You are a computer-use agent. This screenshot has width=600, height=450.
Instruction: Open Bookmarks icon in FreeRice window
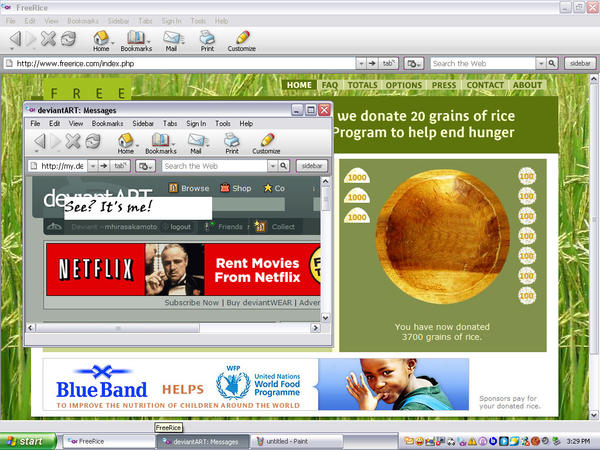[135, 38]
